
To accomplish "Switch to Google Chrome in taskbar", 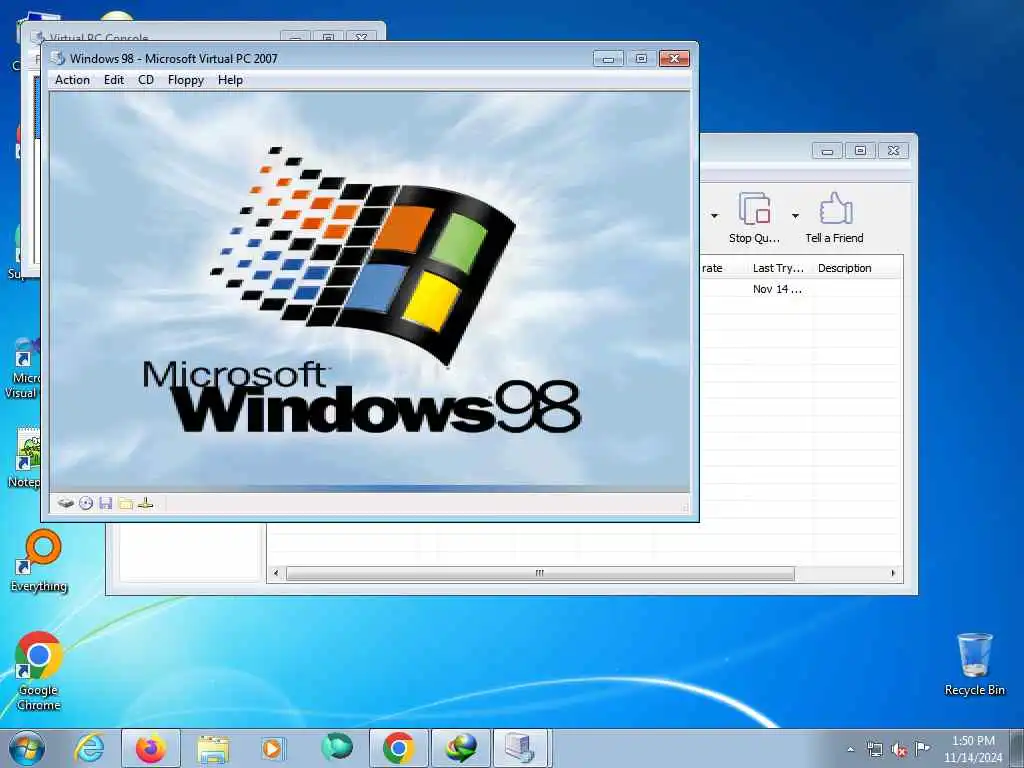I will [x=398, y=748].
